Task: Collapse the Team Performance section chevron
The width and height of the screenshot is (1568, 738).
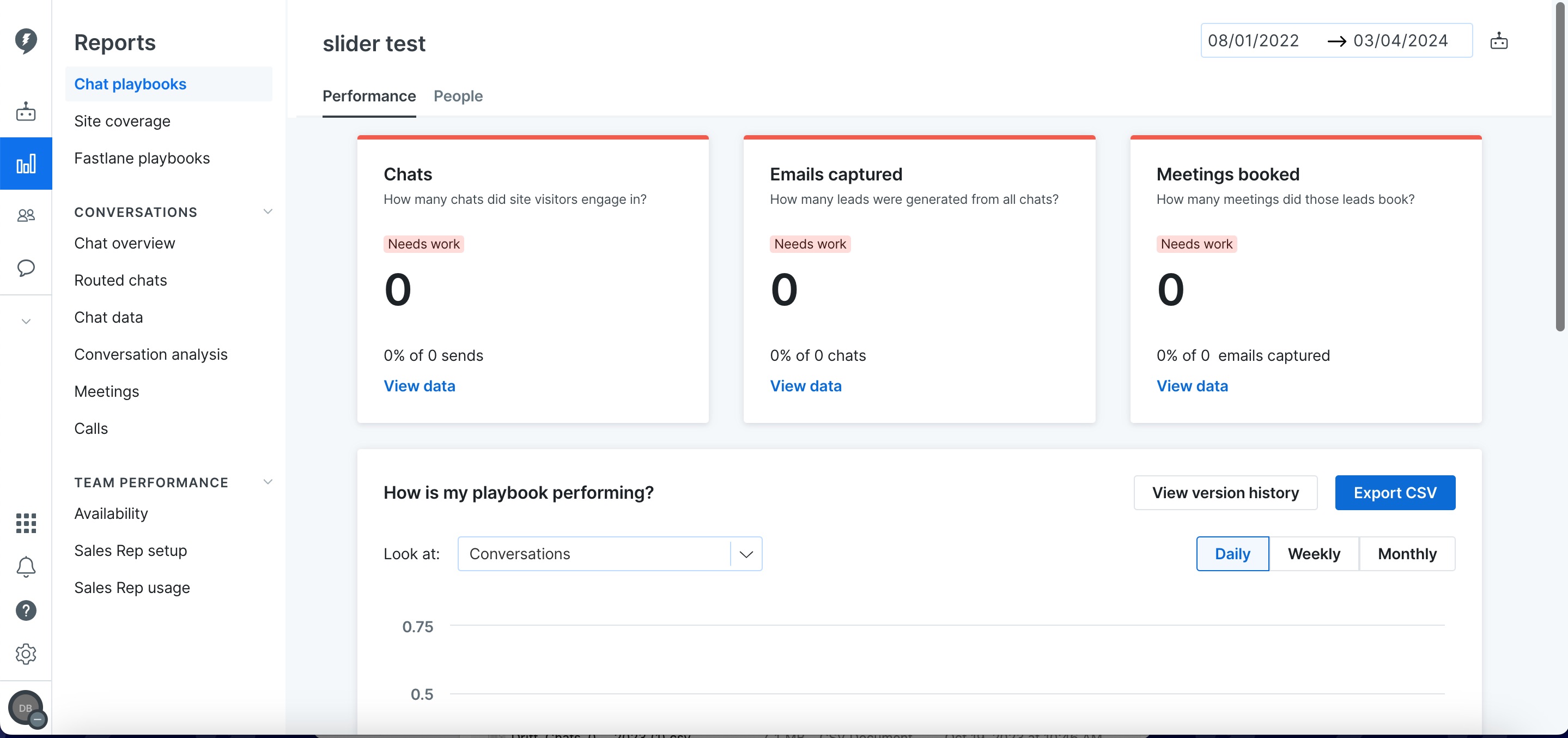Action: pyautogui.click(x=267, y=482)
